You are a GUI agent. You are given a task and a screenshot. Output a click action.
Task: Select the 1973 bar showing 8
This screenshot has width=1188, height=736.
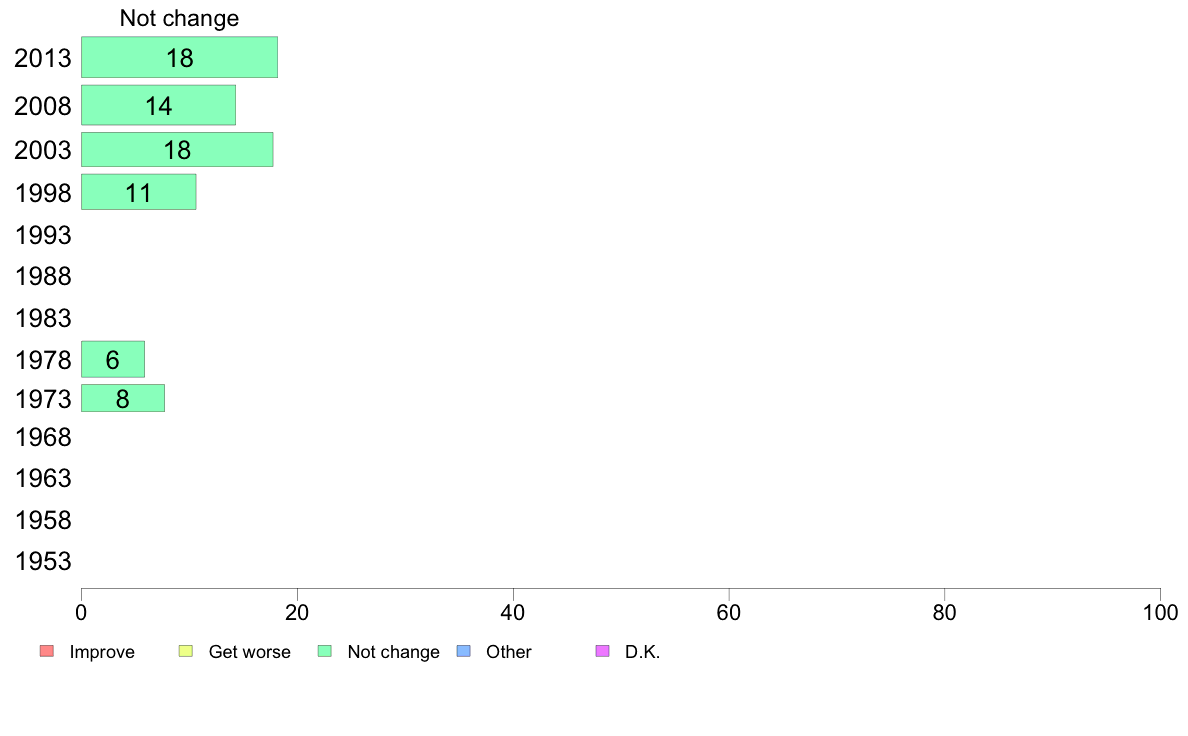123,399
